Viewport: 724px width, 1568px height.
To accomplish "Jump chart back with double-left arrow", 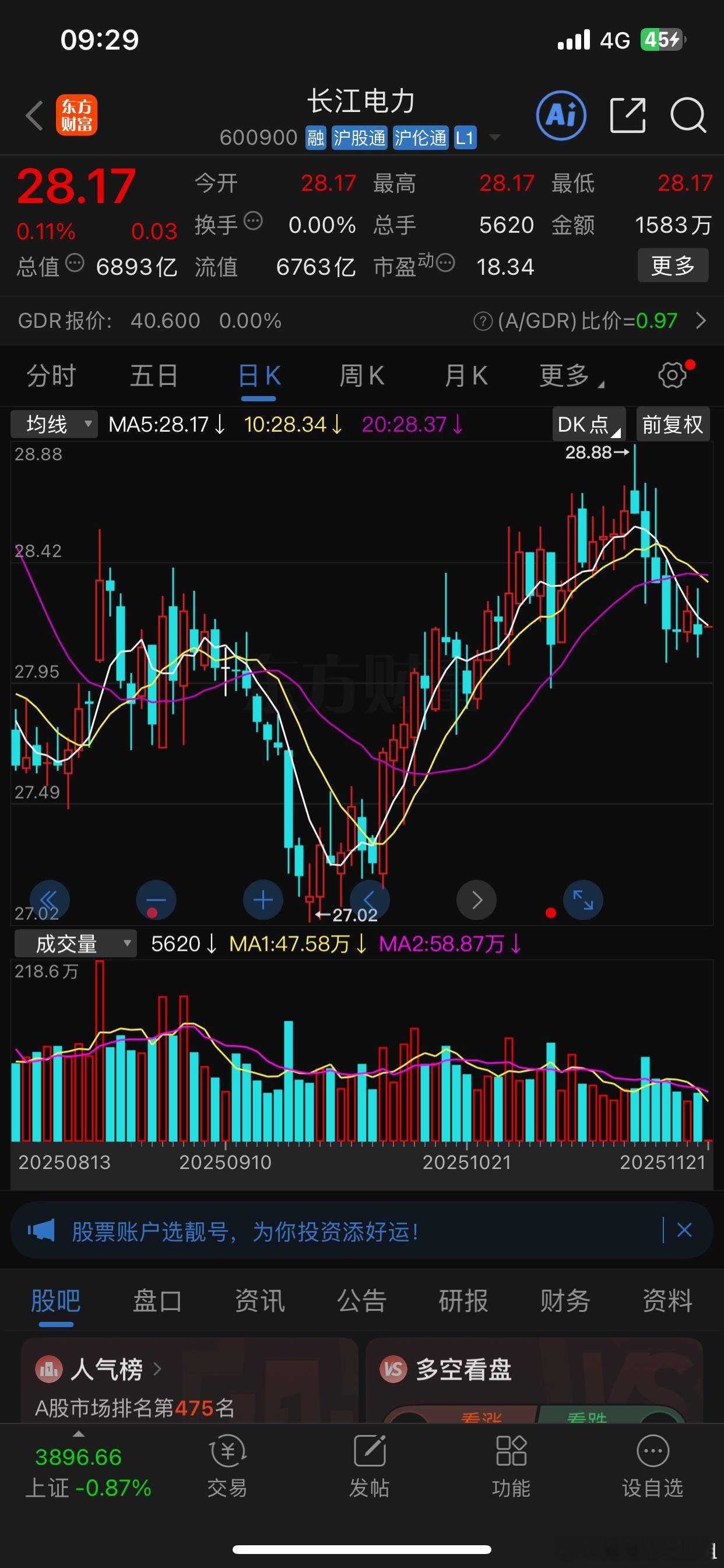I will (x=50, y=900).
